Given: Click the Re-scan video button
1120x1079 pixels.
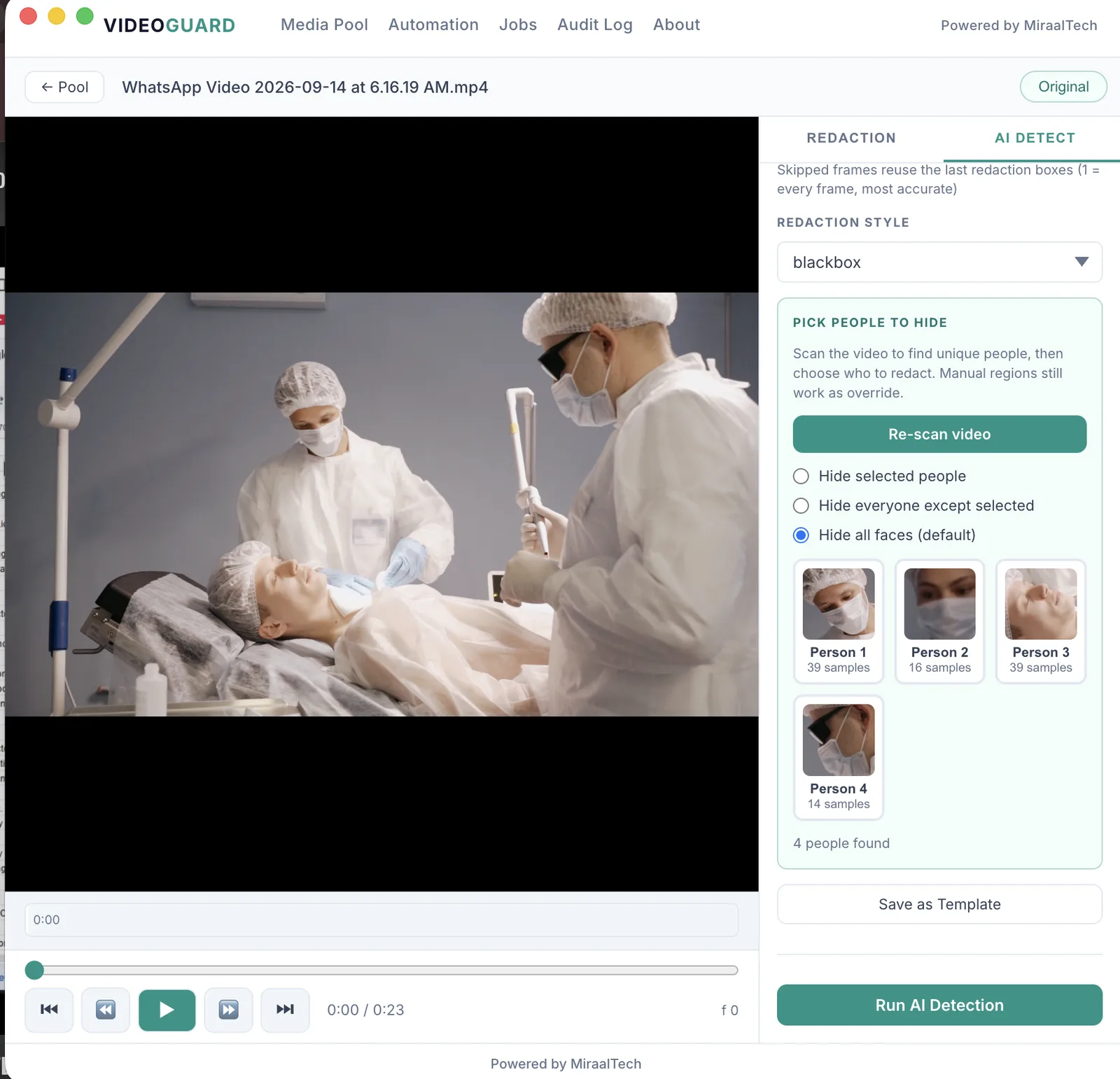Looking at the screenshot, I should click(x=939, y=434).
